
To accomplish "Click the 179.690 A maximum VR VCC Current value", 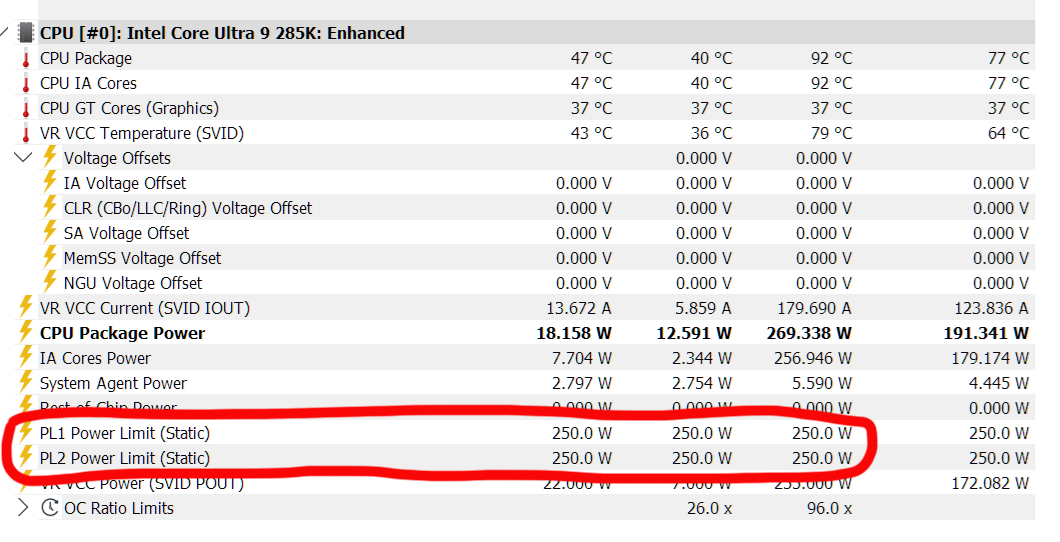I will (815, 309).
